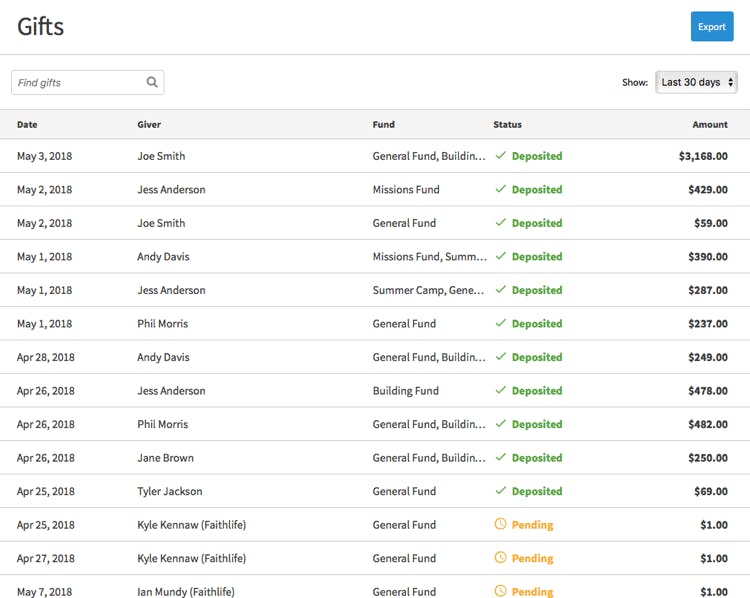Viewport: 750px width, 598px height.
Task: Click the Deposited checkmark for the $429.00 gift
Action: (x=501, y=189)
